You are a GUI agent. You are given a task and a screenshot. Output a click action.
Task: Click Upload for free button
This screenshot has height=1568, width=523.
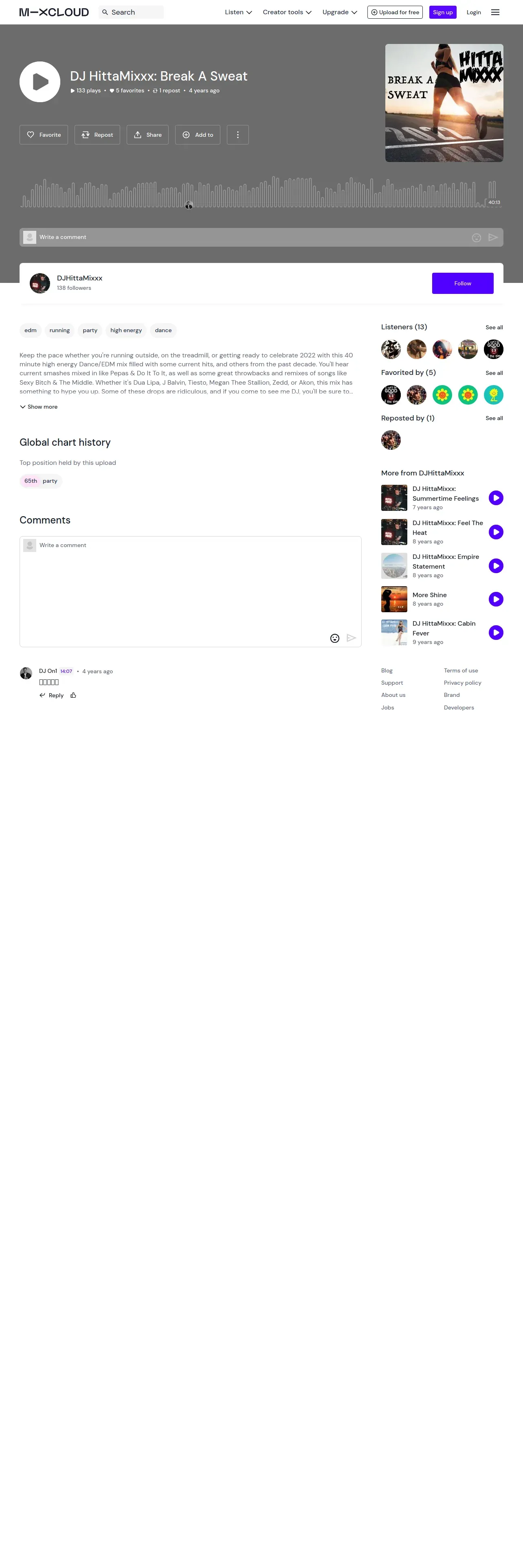coord(395,12)
